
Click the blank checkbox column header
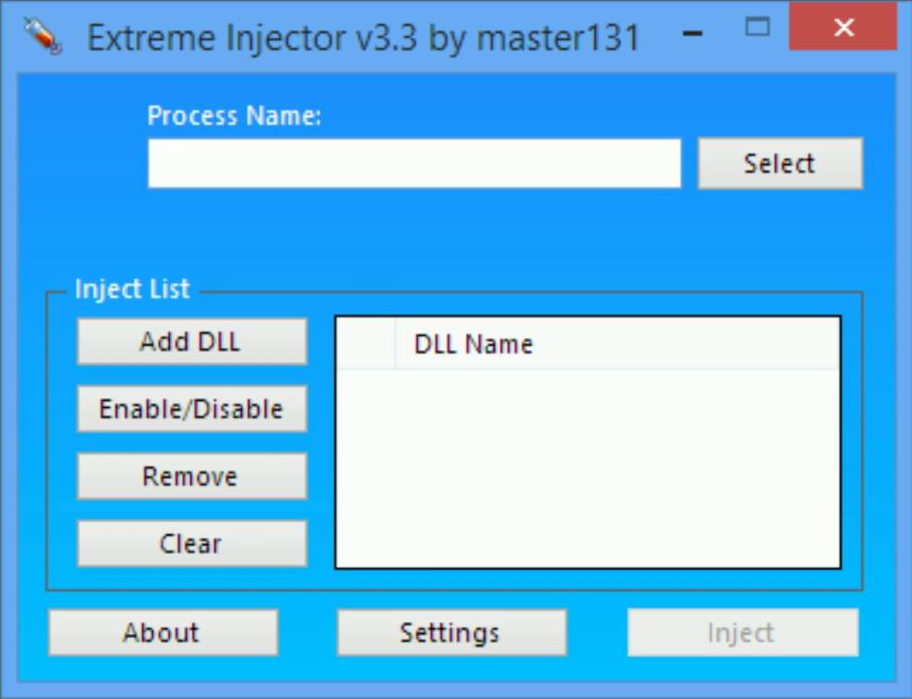[366, 344]
